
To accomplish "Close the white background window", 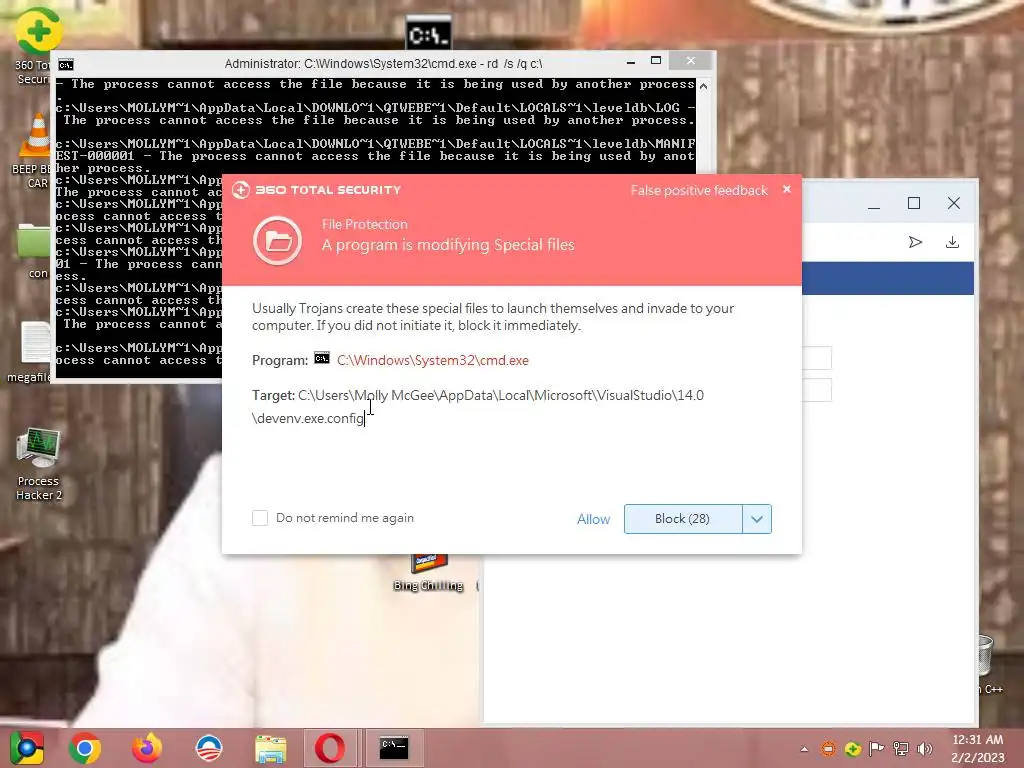I will point(953,203).
